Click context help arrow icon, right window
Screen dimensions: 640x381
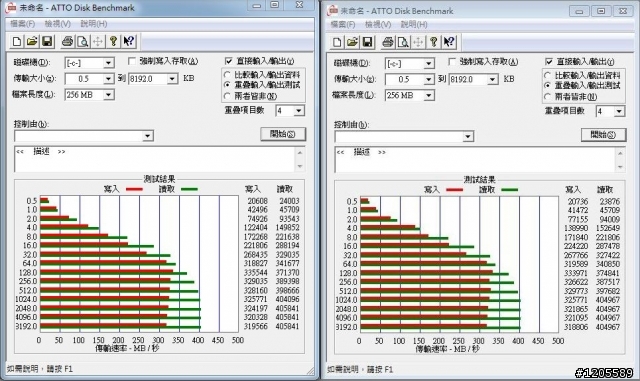point(449,42)
